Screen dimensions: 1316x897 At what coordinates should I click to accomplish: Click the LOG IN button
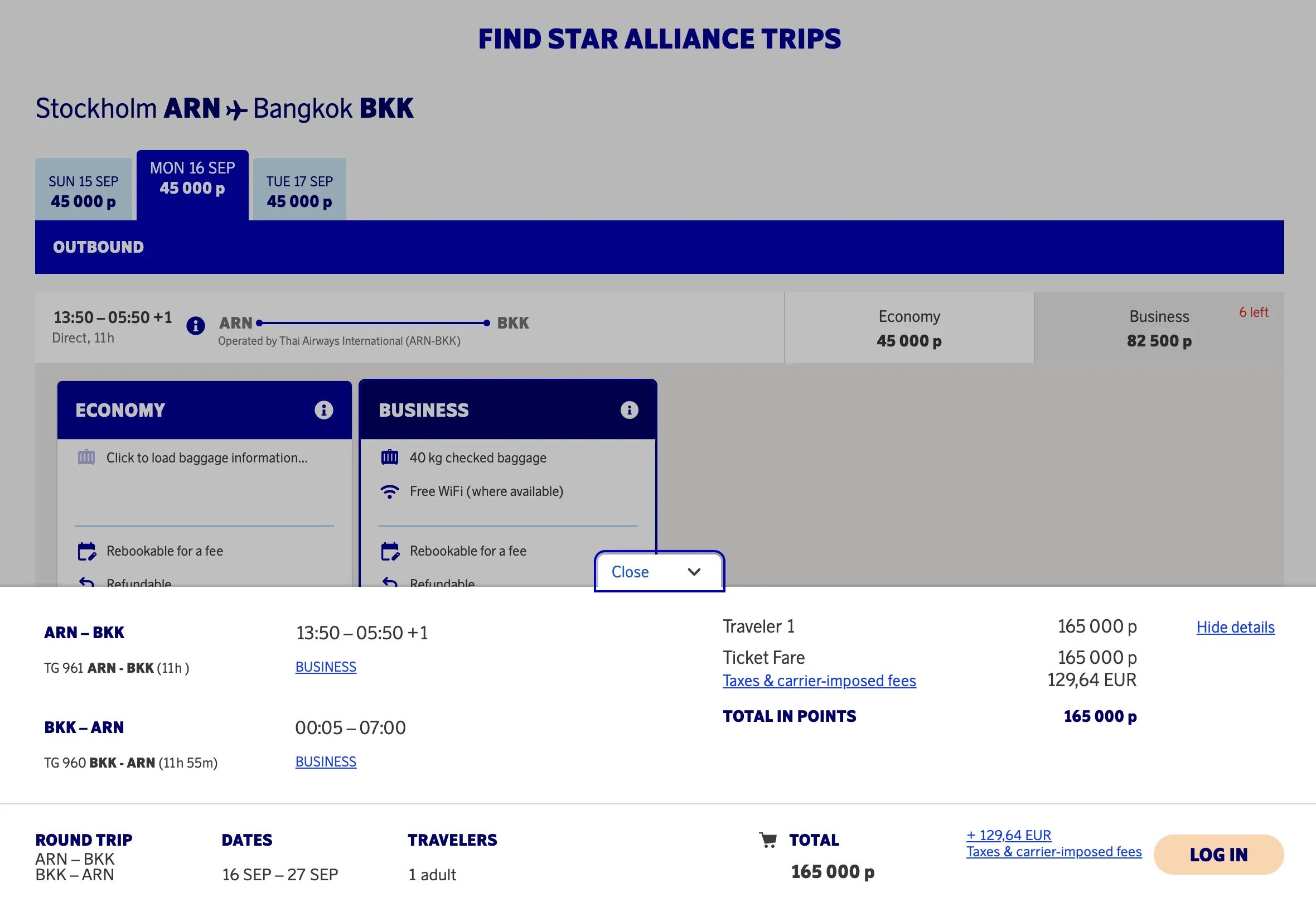point(1218,855)
